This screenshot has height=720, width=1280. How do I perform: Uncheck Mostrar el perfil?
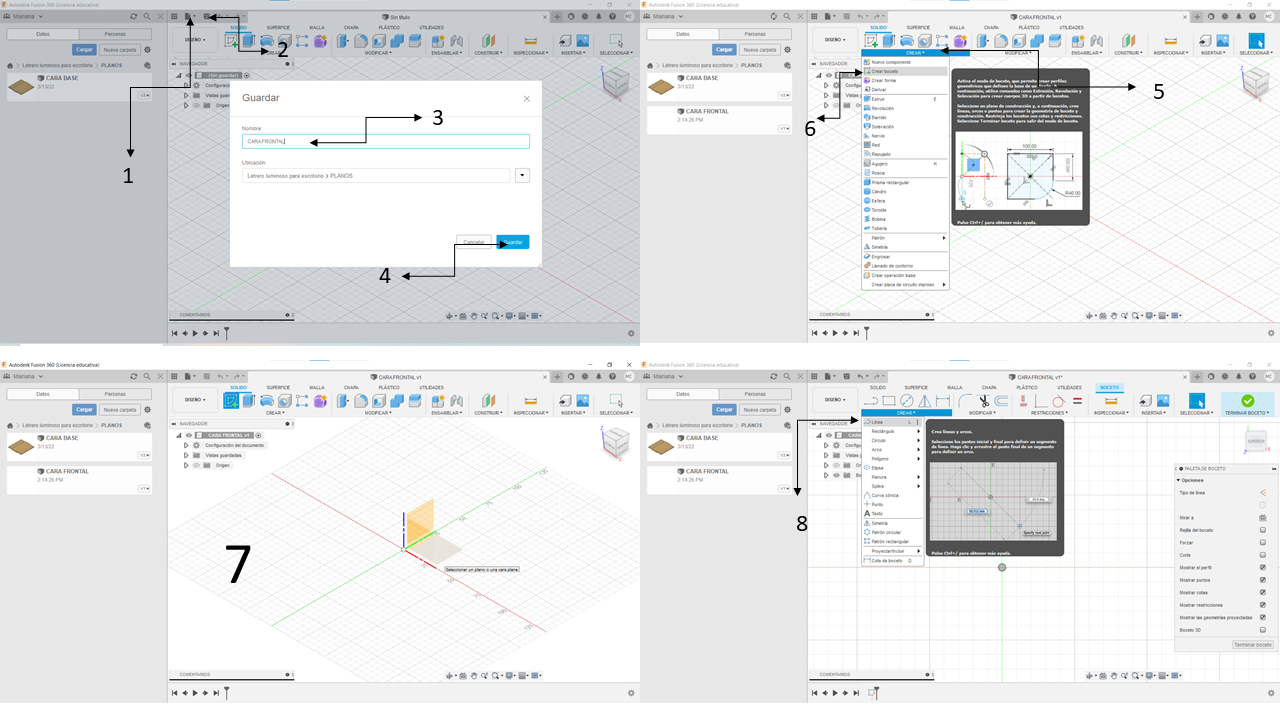coord(1263,567)
